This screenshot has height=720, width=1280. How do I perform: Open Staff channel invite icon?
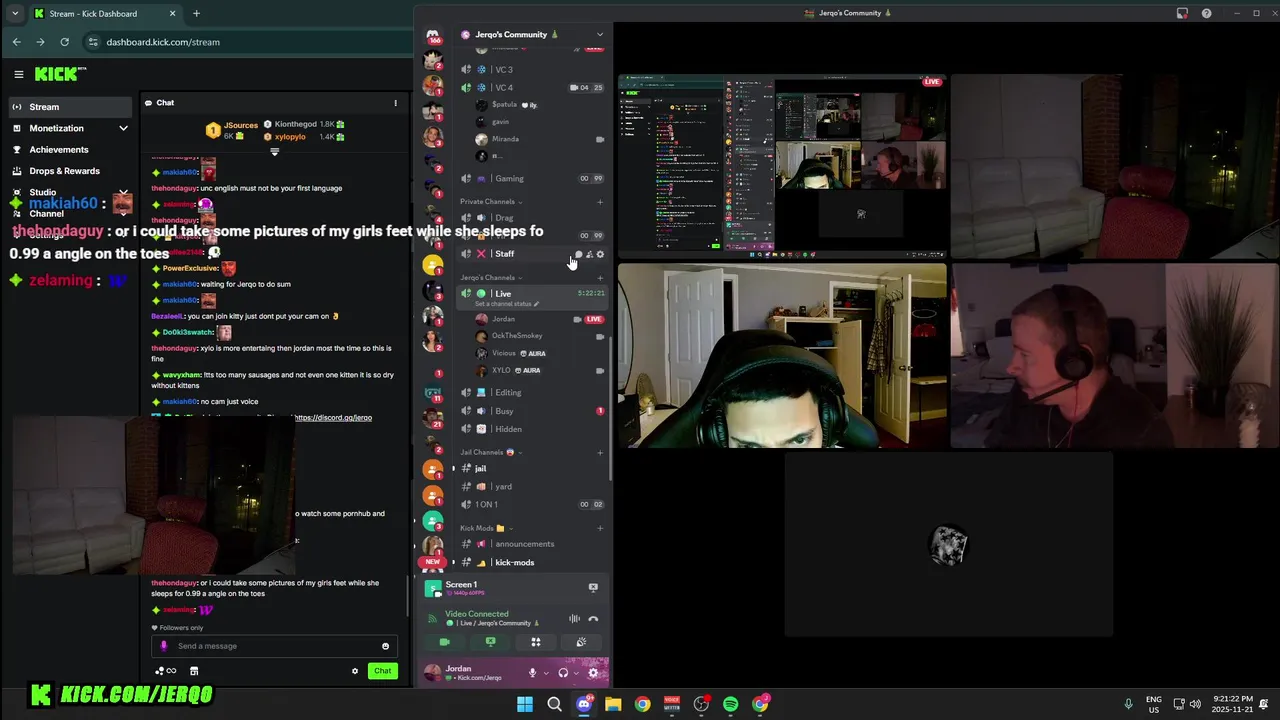589,254
